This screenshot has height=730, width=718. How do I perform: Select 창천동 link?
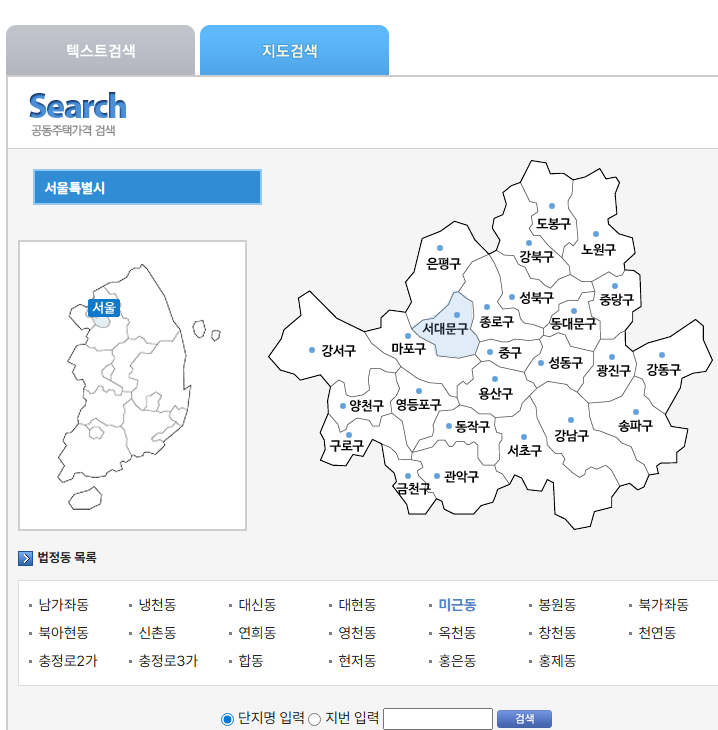pos(557,633)
